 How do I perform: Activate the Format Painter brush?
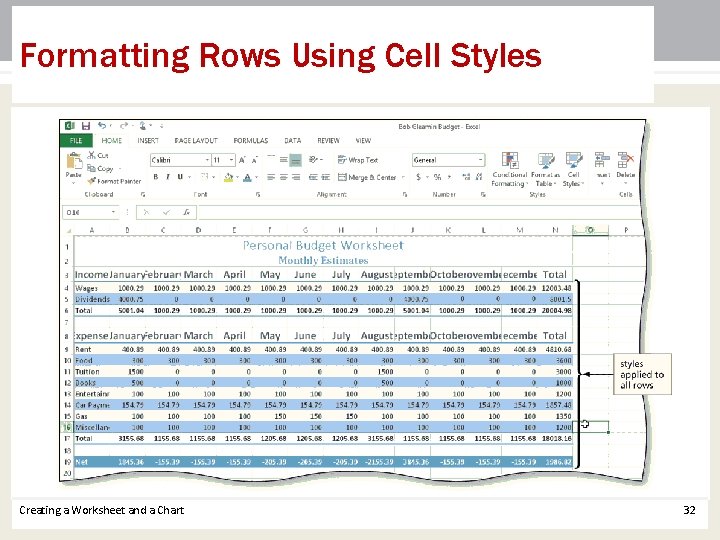click(91, 181)
